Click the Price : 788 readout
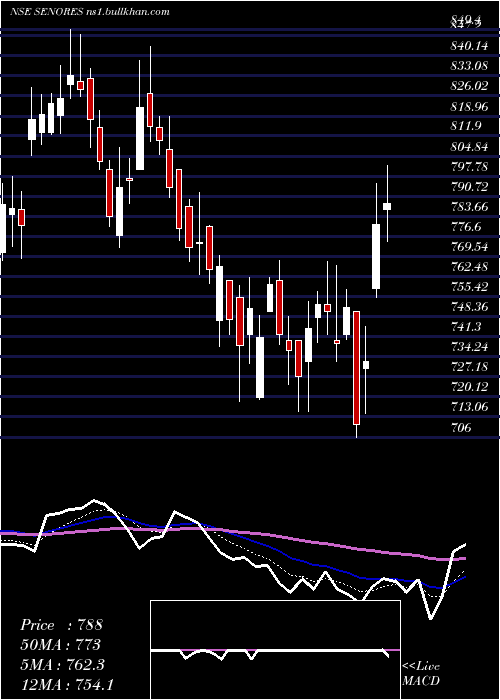Viewport: 500px width, 700px height. [x=62, y=625]
